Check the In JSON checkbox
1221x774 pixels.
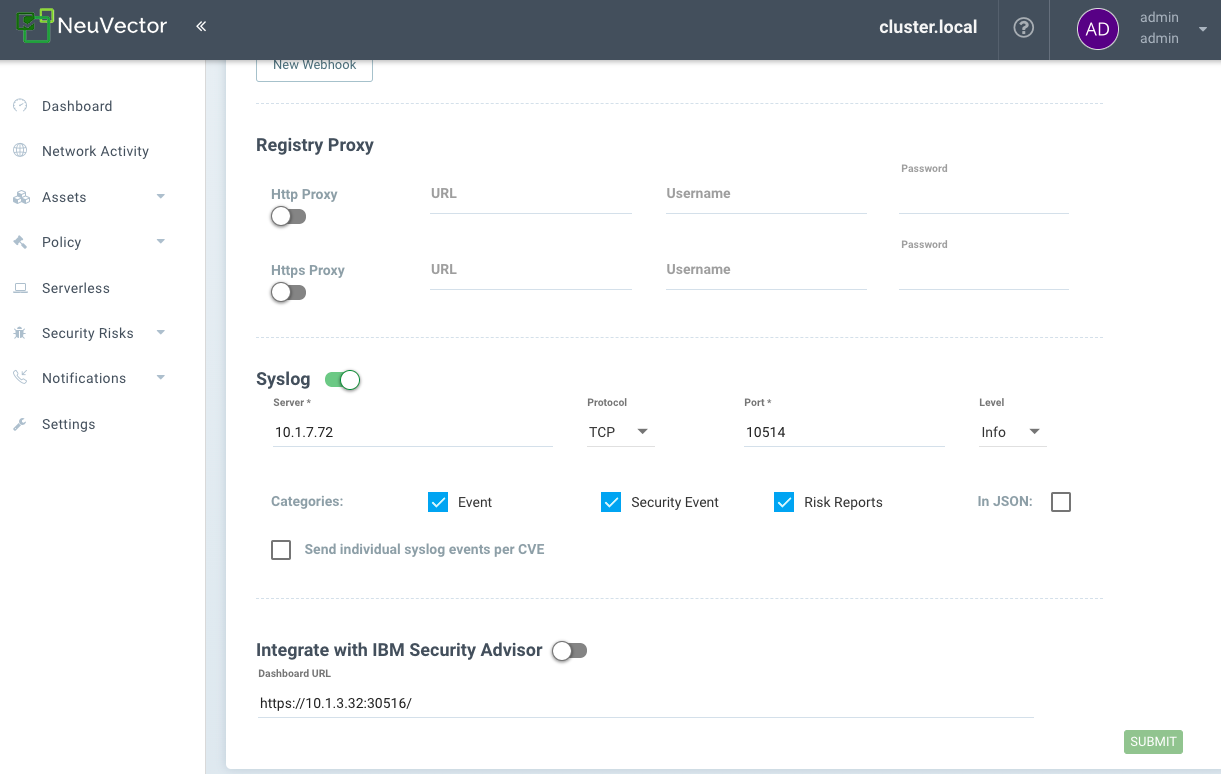click(x=1061, y=502)
